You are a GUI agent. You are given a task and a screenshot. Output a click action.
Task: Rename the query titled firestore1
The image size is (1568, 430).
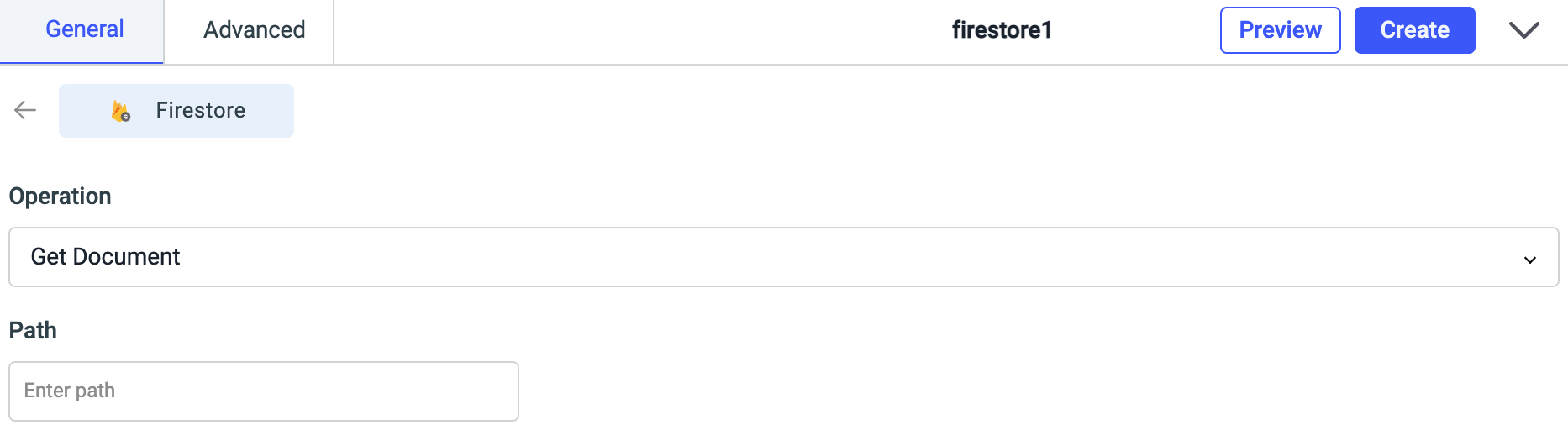[x=1002, y=30]
